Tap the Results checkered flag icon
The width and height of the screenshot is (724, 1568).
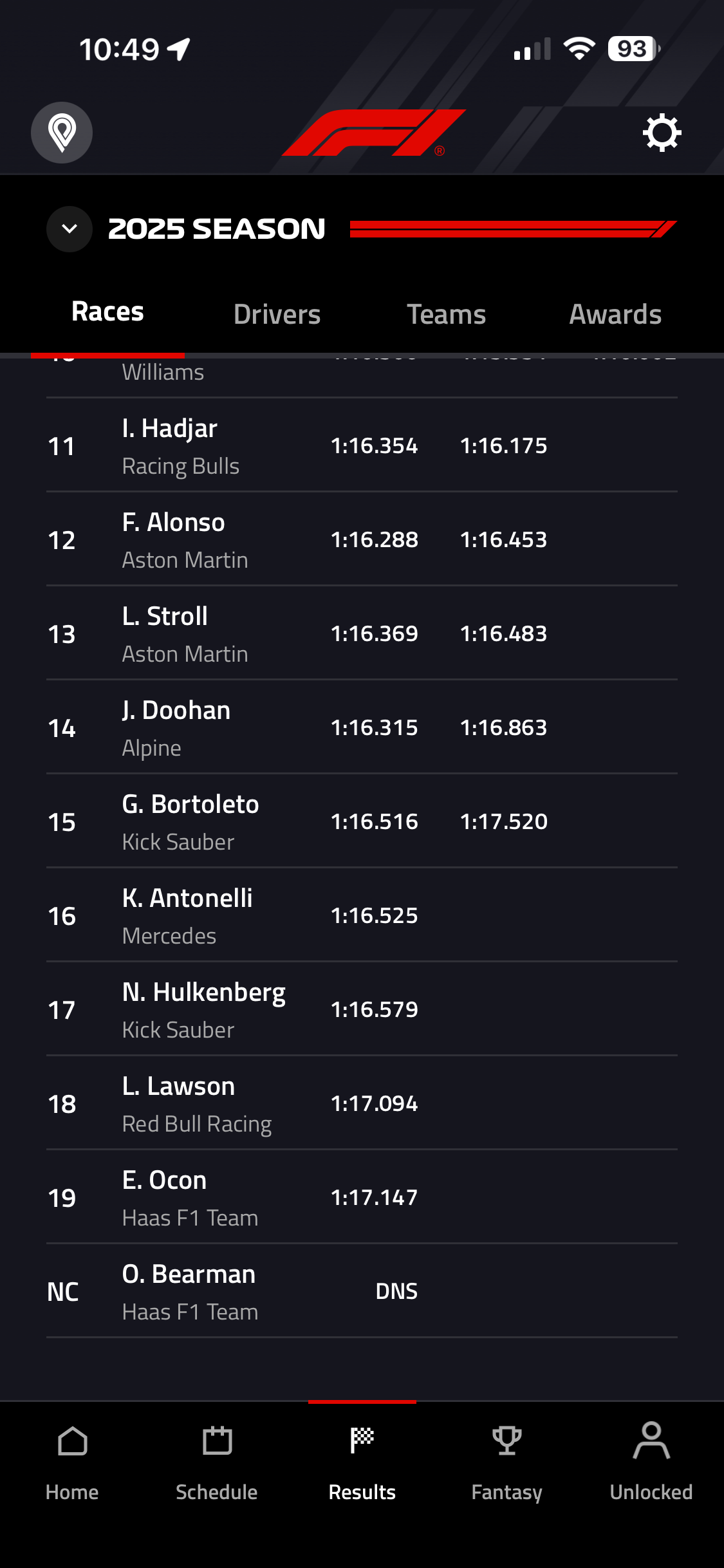(x=362, y=1442)
